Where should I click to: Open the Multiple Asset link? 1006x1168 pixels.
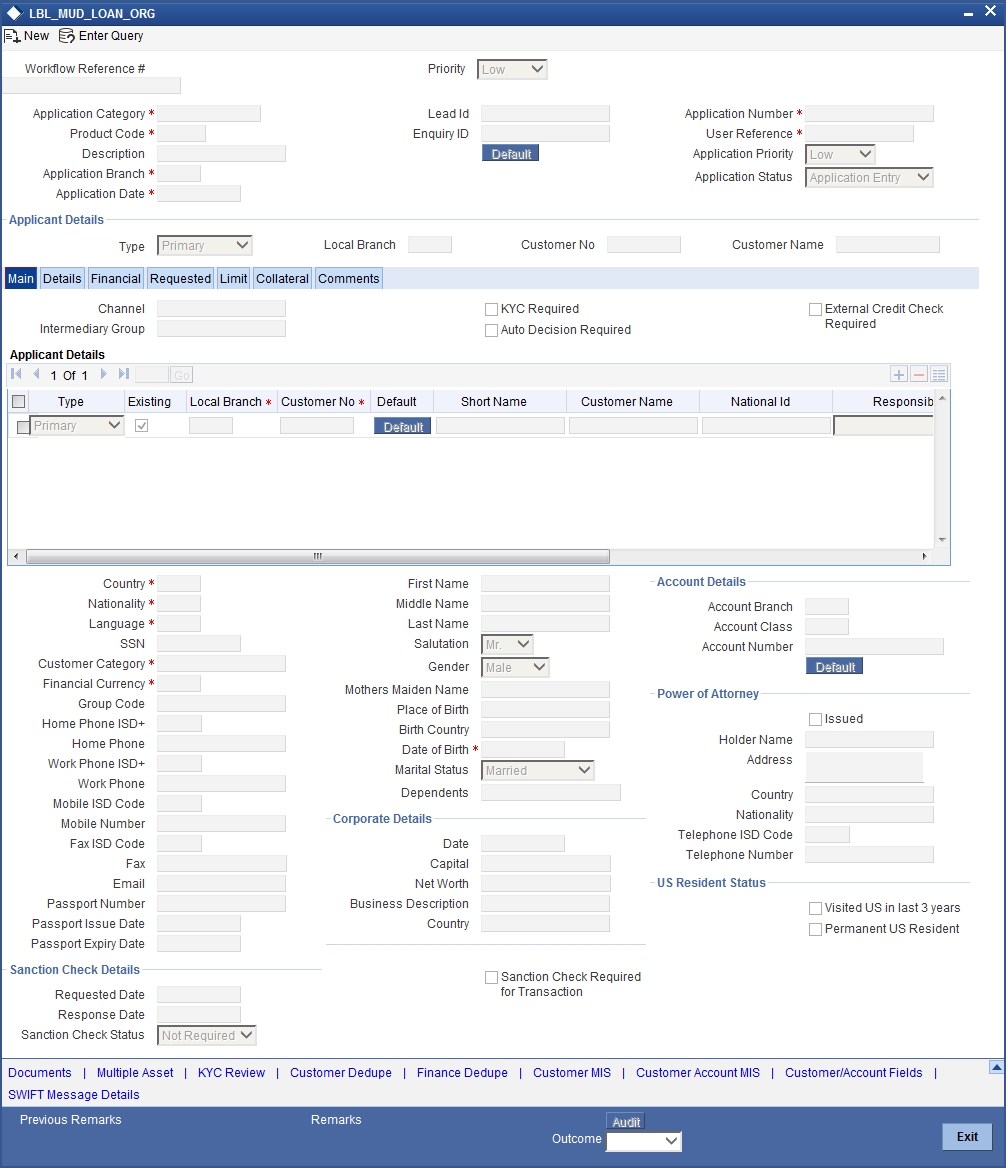coord(135,1073)
